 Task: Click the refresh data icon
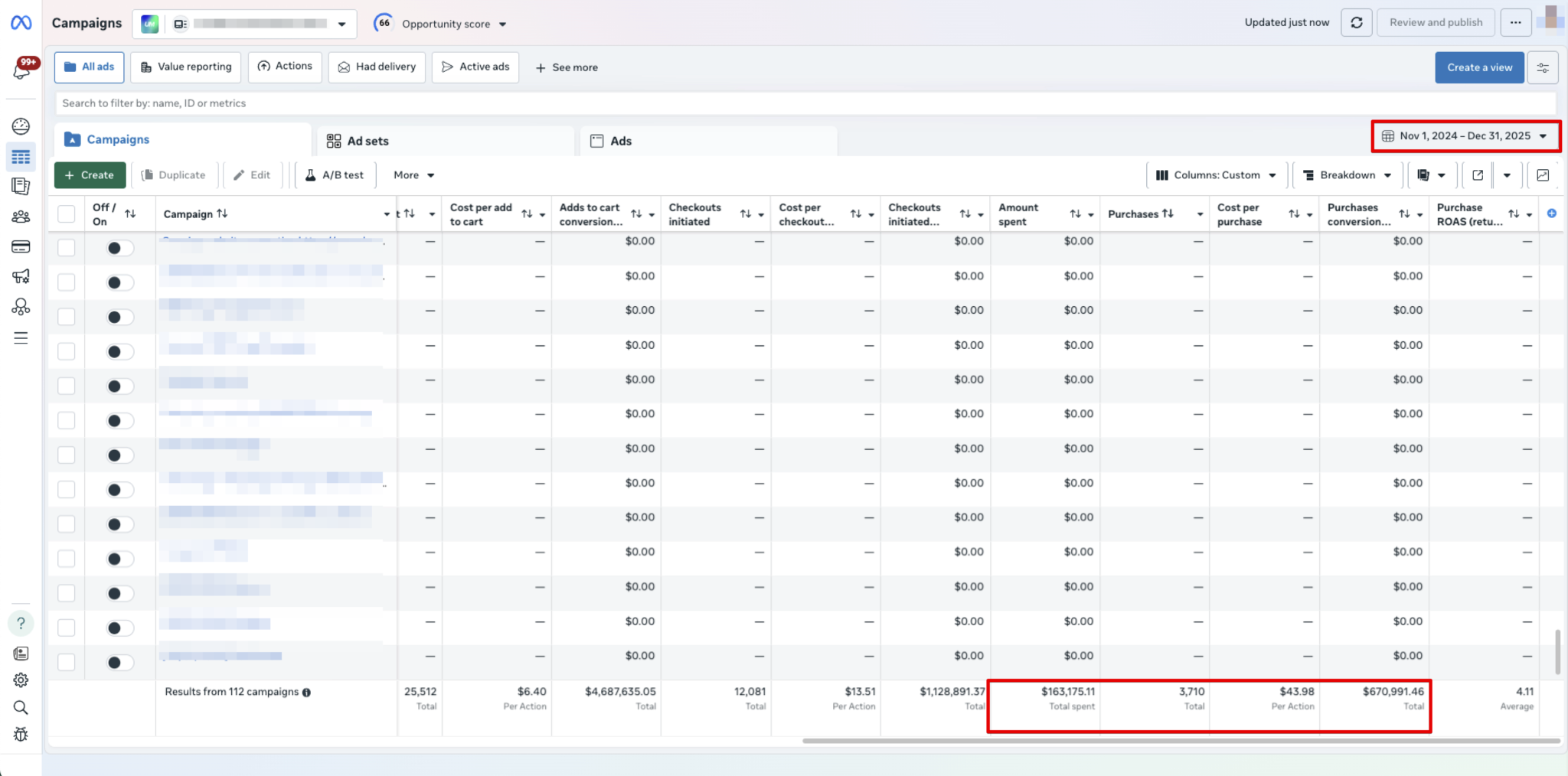[1356, 23]
